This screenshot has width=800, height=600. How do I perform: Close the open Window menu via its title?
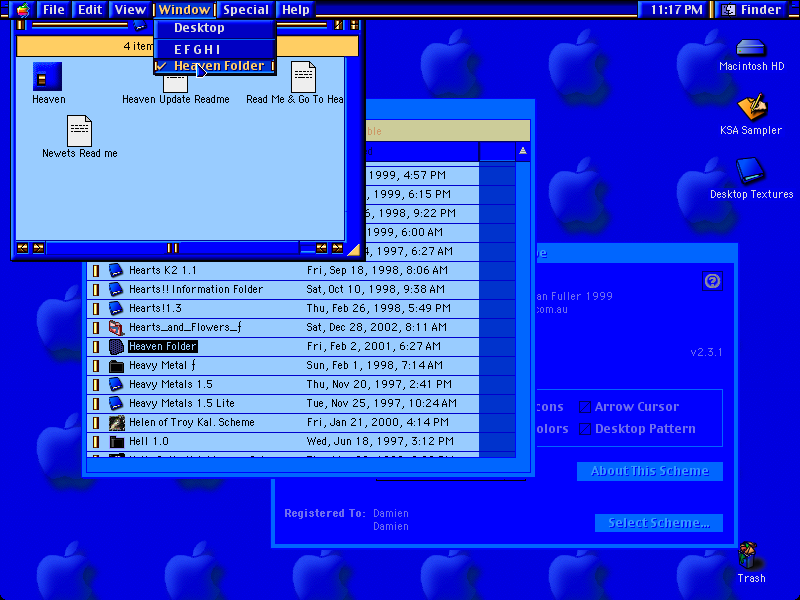coord(184,10)
